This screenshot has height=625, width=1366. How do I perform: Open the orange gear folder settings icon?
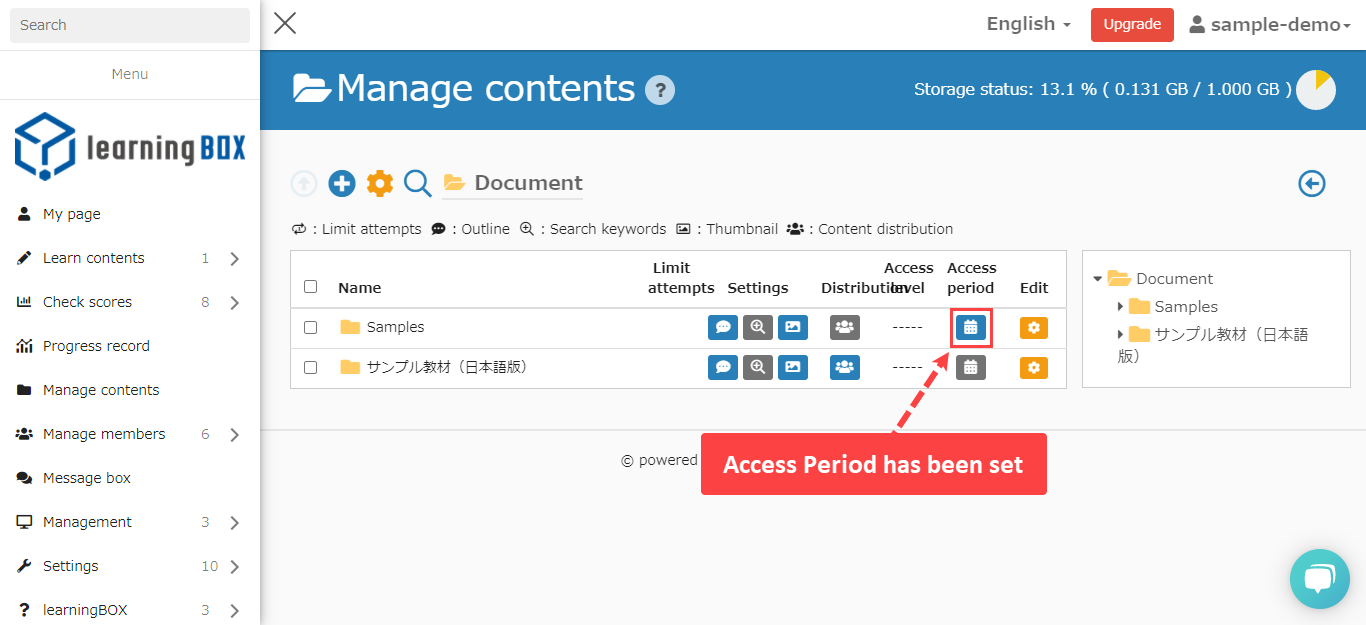(380, 183)
